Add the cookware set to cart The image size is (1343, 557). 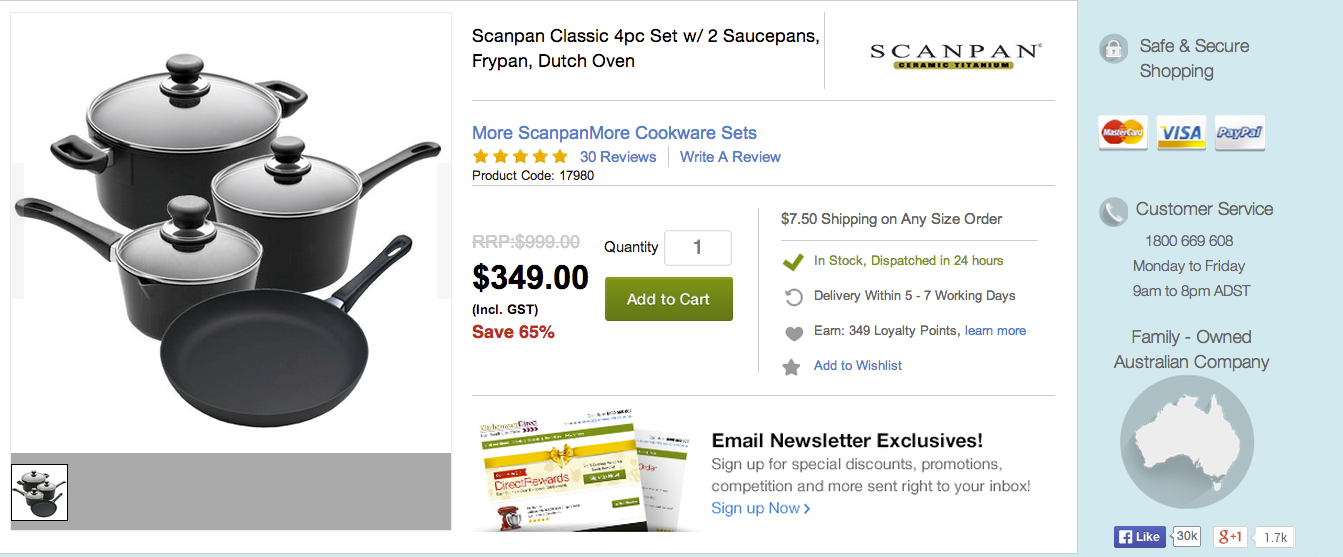pyautogui.click(x=668, y=299)
